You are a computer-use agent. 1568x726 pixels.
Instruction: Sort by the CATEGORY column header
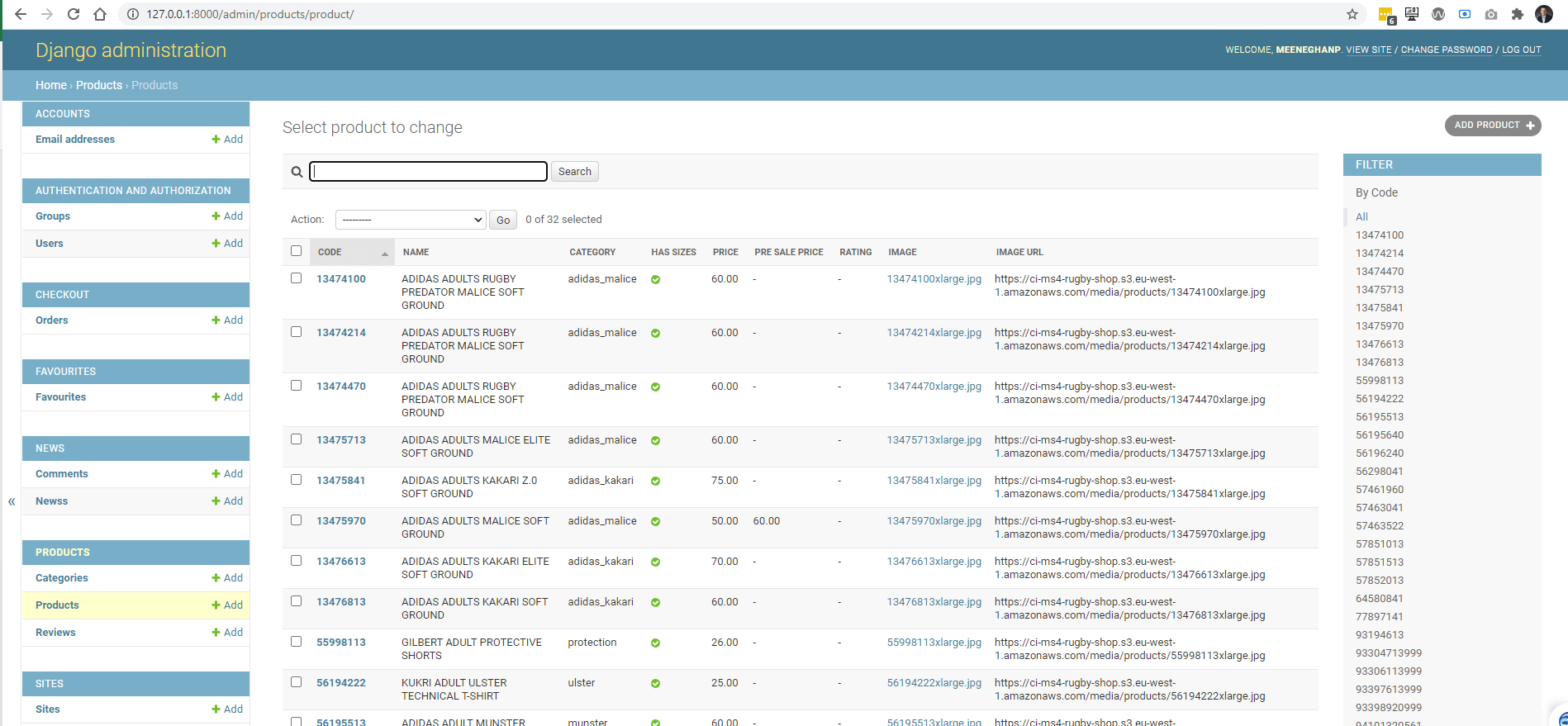(592, 253)
